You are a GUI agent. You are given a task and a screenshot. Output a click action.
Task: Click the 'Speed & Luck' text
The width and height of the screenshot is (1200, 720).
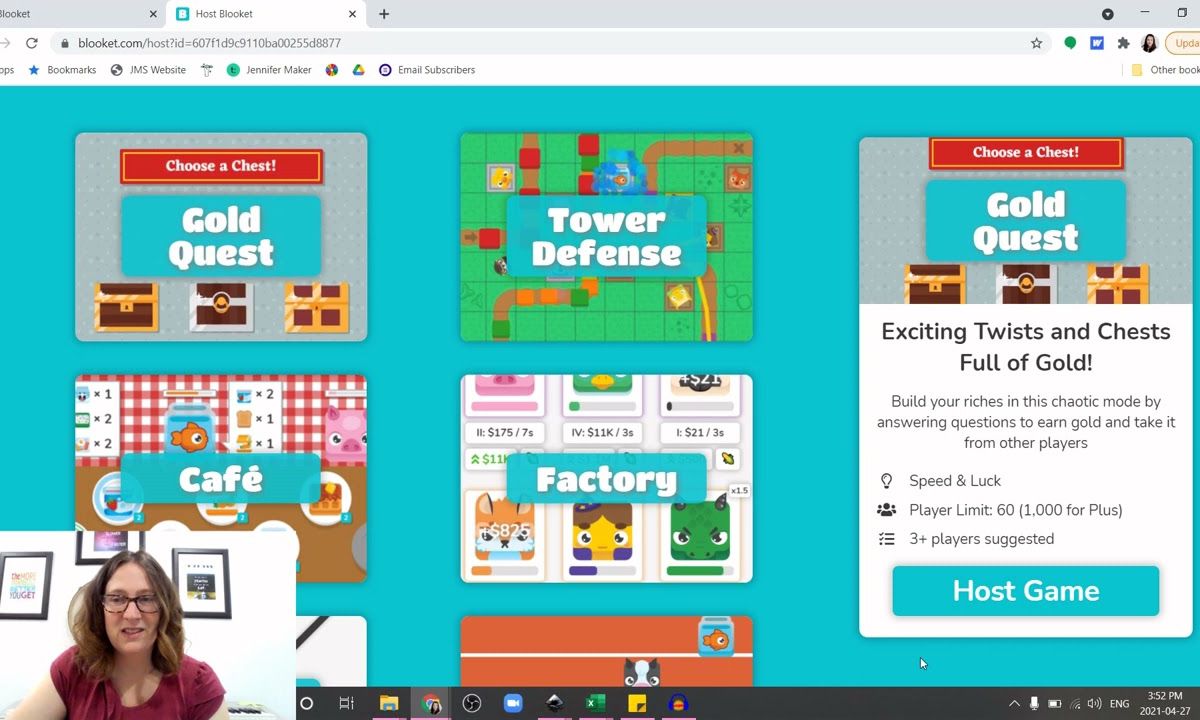(x=955, y=481)
